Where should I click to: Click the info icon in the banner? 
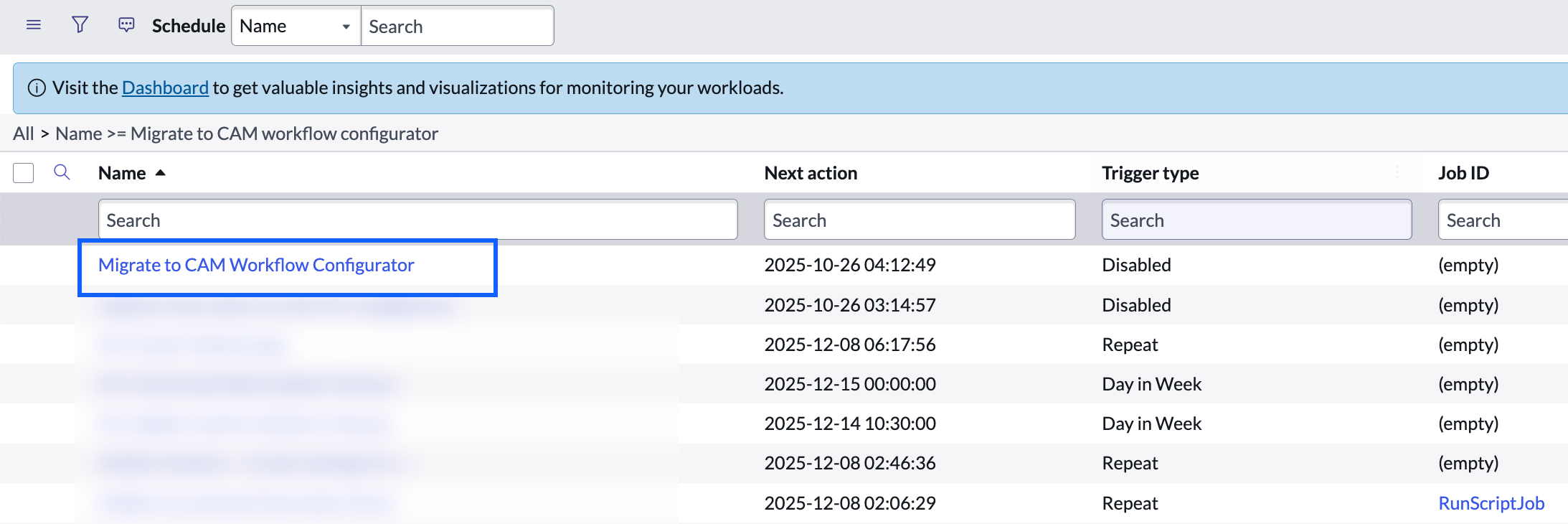[37, 88]
